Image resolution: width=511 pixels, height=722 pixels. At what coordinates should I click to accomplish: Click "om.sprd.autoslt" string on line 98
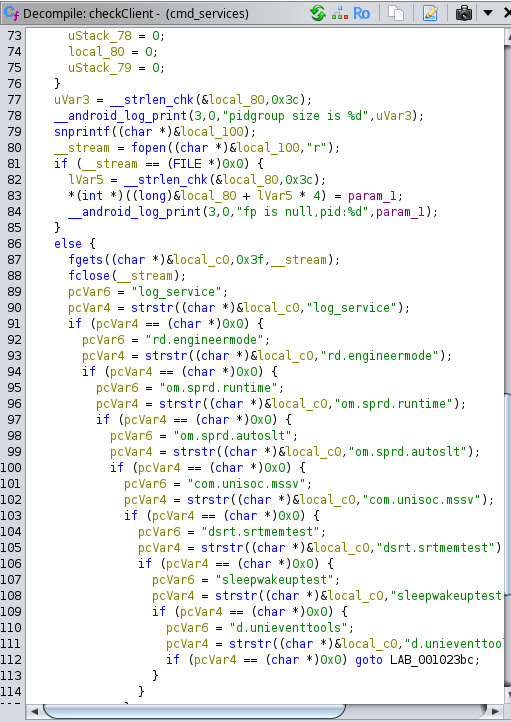233,436
